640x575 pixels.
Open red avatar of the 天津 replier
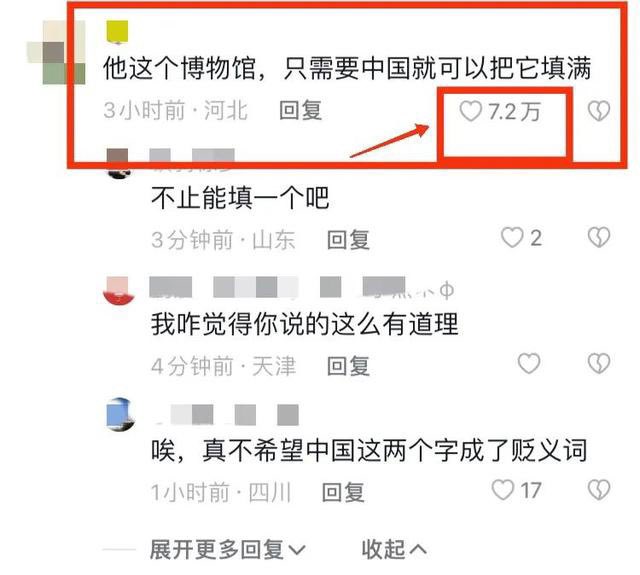[119, 291]
